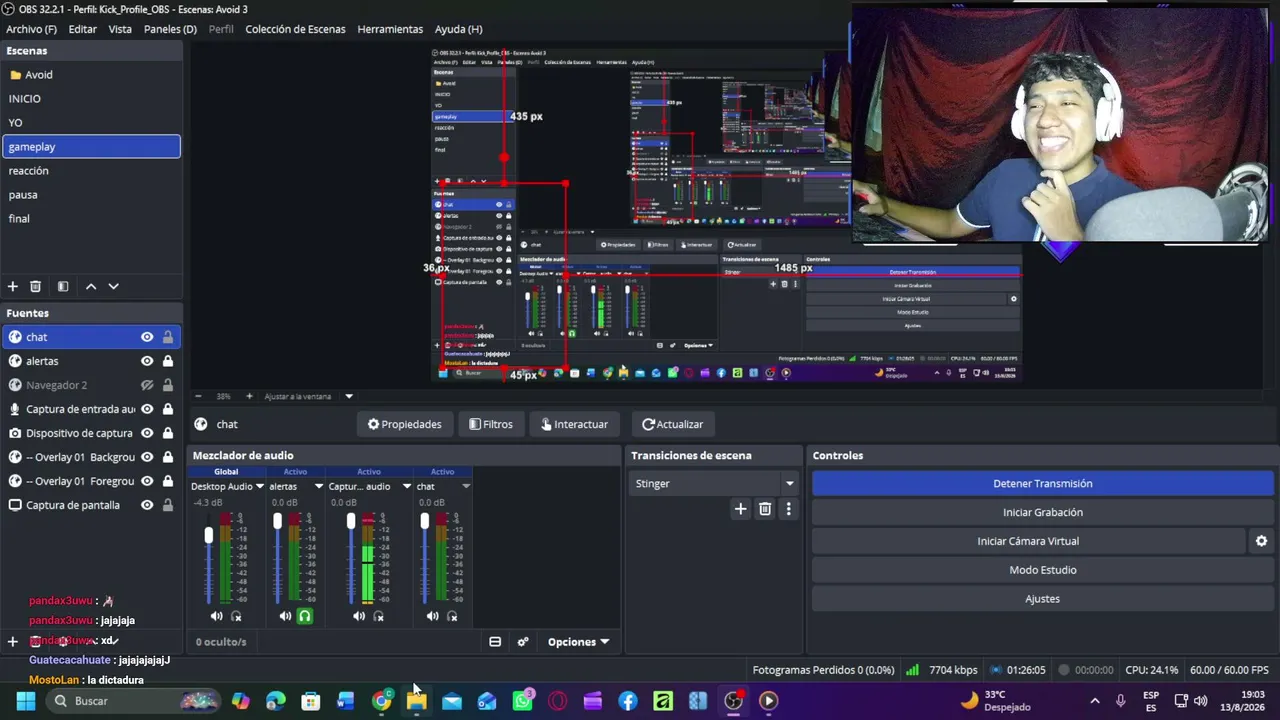Enable Modo Estudio
This screenshot has height=720, width=1280.
click(1042, 570)
